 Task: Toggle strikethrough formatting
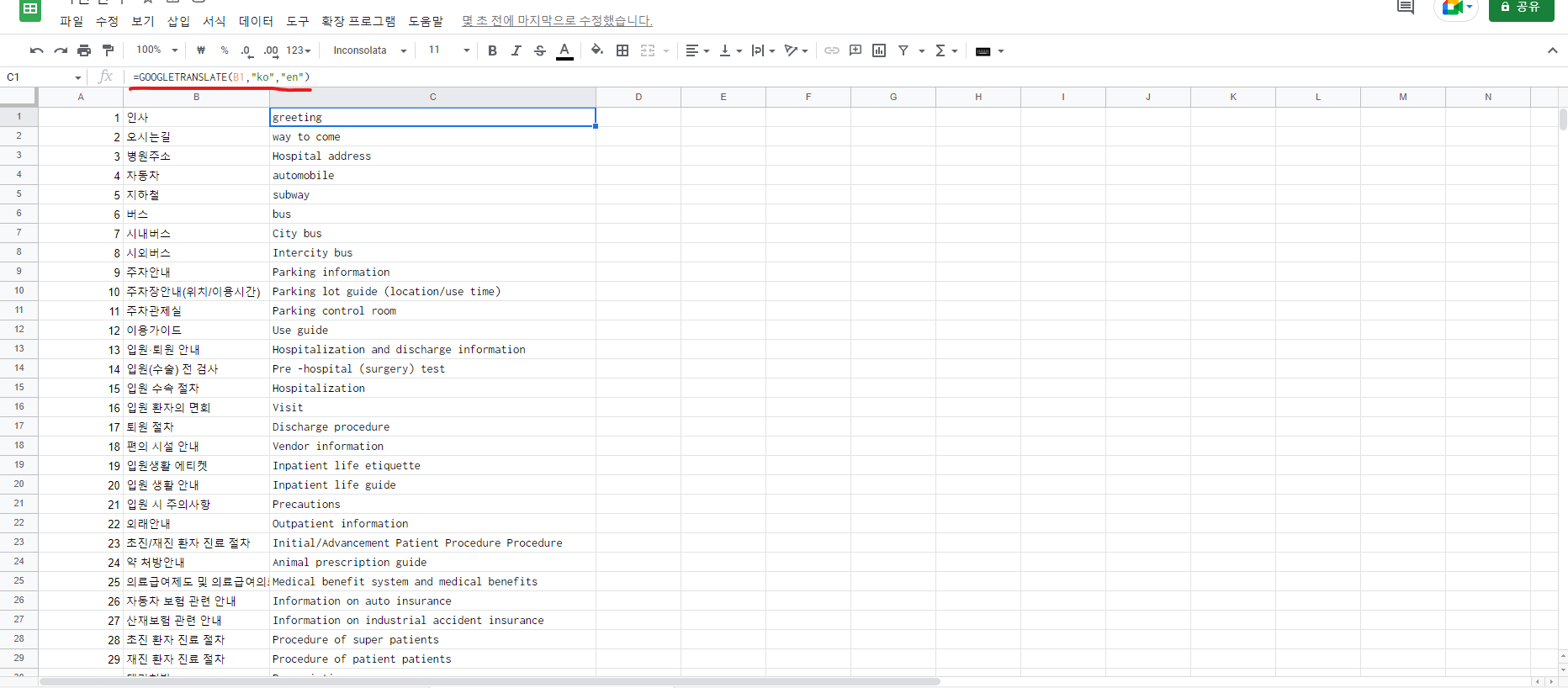coord(540,50)
